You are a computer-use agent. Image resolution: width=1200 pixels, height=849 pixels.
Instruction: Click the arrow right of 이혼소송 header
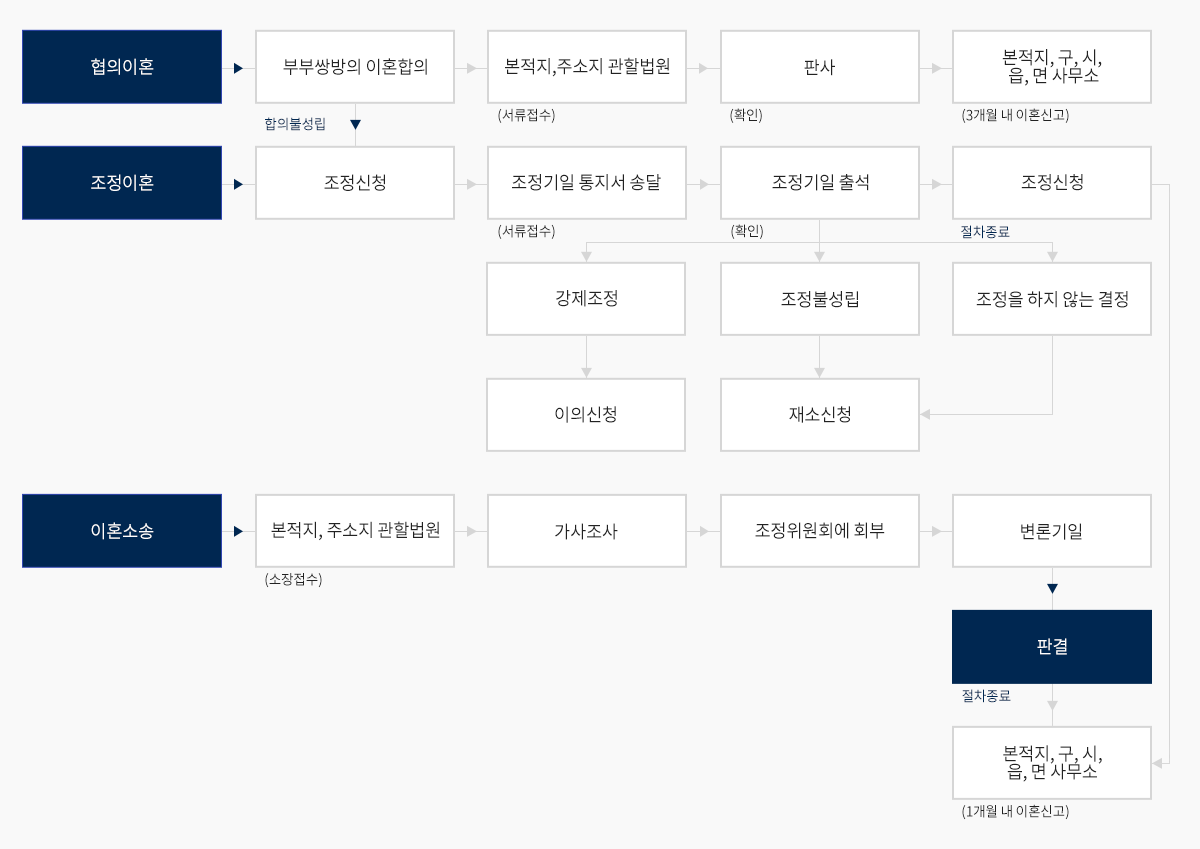tap(238, 532)
